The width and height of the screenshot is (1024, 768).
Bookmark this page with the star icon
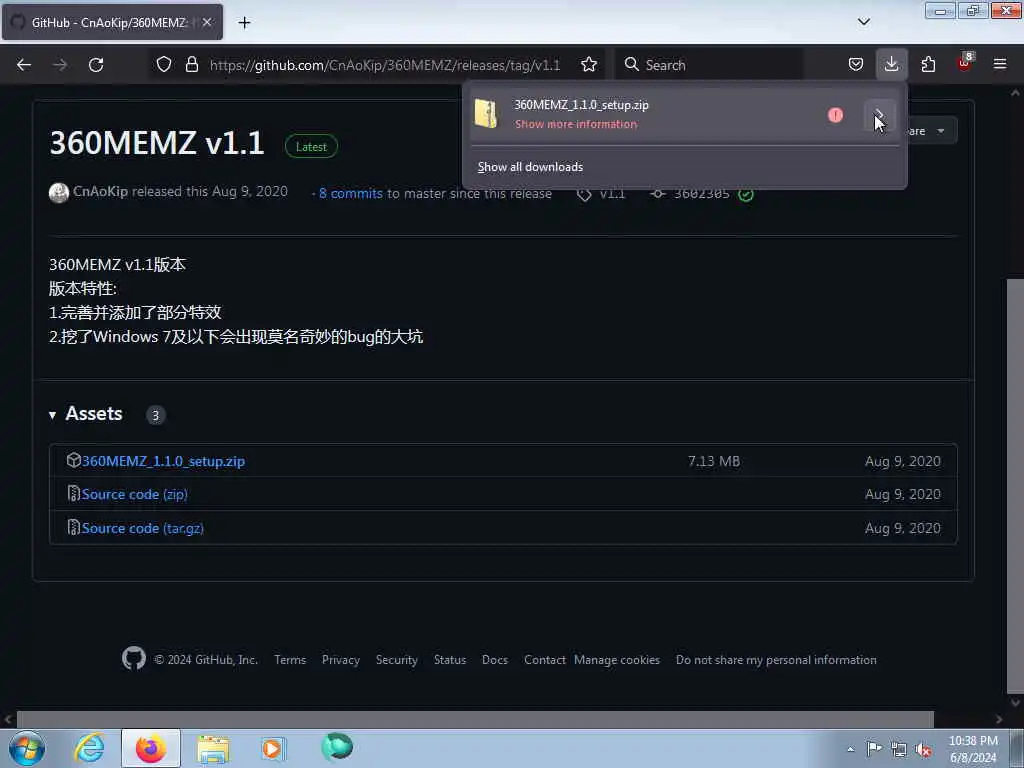588,65
